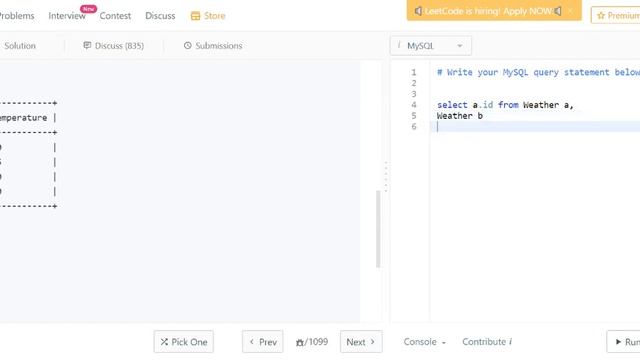Click the Store shop icon
640x360 pixels.
click(x=196, y=16)
